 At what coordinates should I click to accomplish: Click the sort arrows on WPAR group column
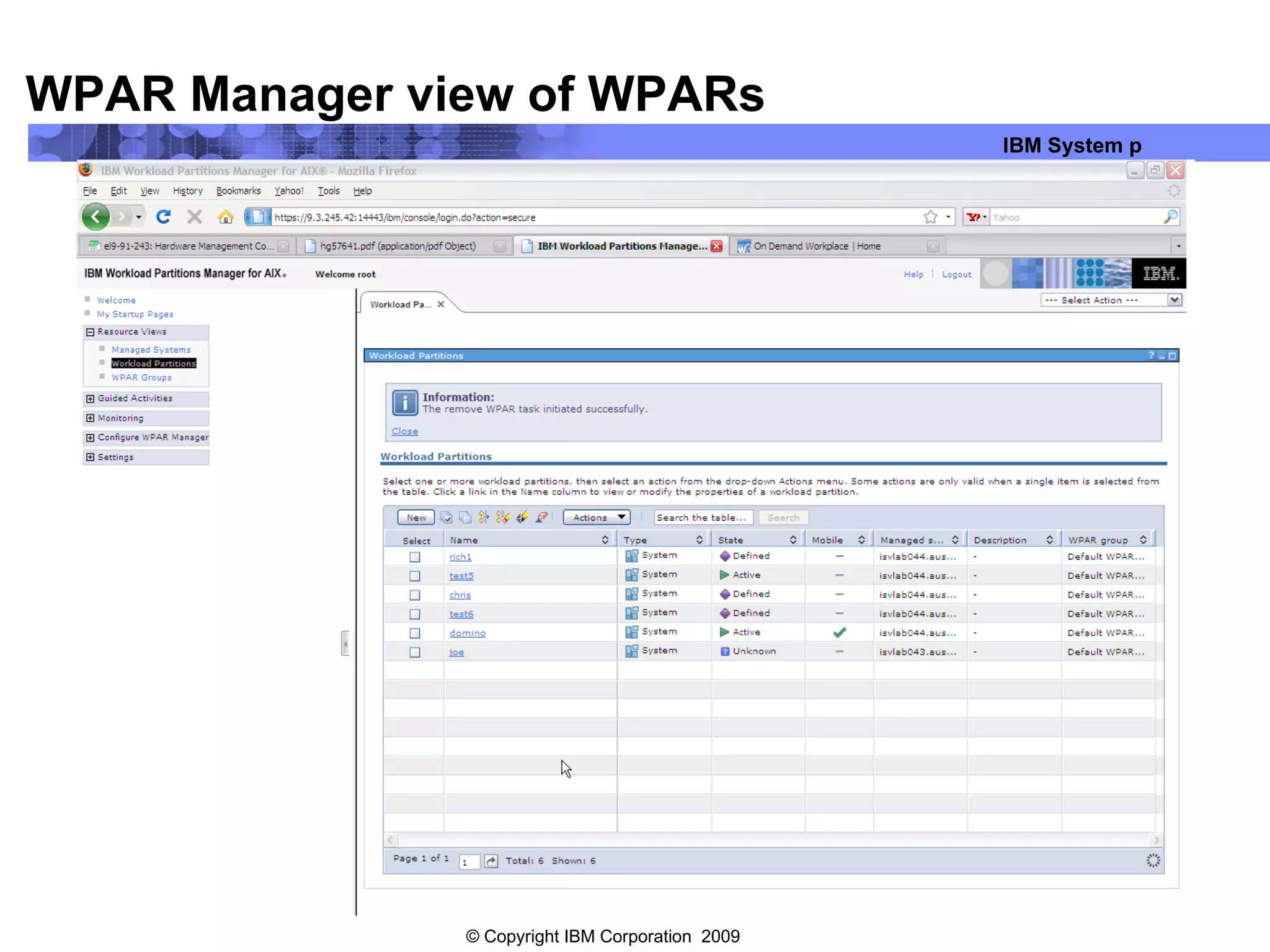click(1143, 540)
